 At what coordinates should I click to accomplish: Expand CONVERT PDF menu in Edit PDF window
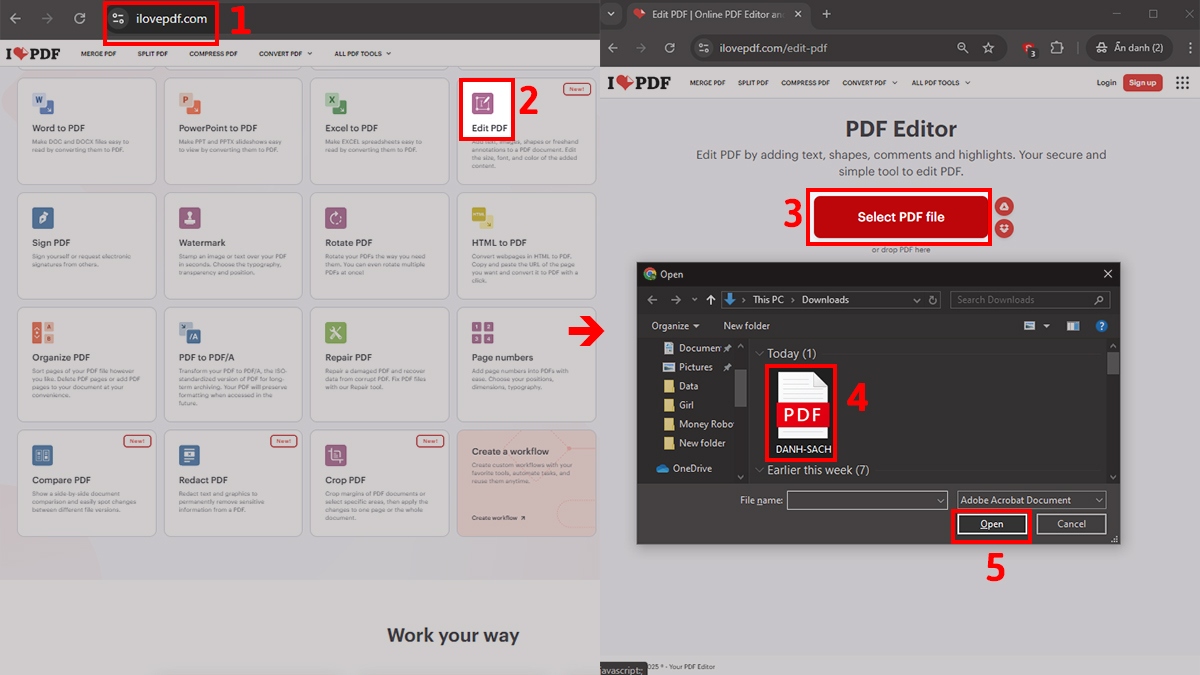pyautogui.click(x=870, y=83)
